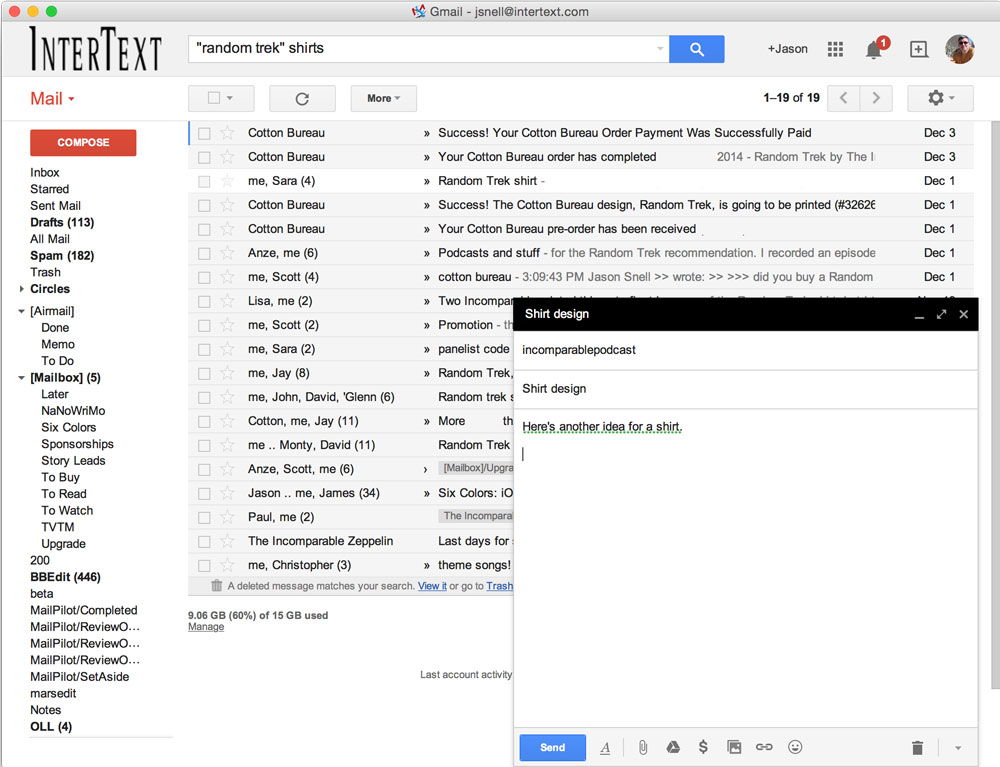This screenshot has width=1000, height=767.
Task: Star the me, Christopher (3) message
Action: tap(227, 565)
